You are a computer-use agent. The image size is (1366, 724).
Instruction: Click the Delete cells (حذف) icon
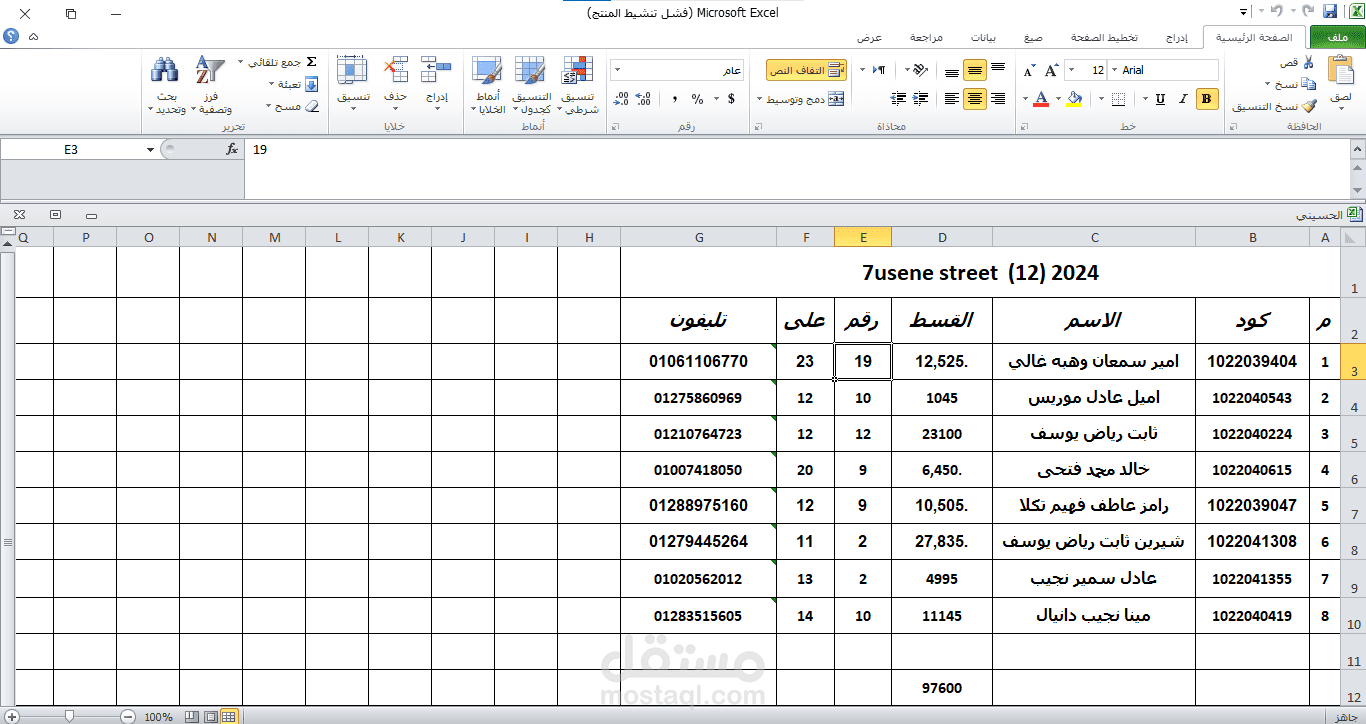[x=396, y=69]
